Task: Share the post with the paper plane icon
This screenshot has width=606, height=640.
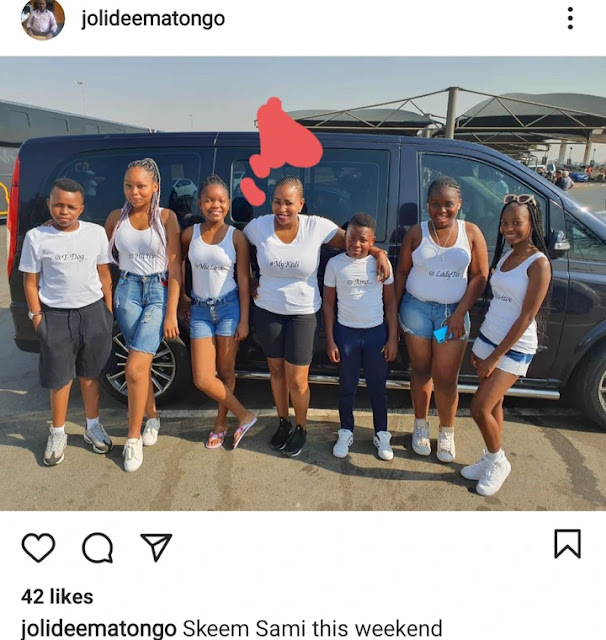Action: click(156, 547)
